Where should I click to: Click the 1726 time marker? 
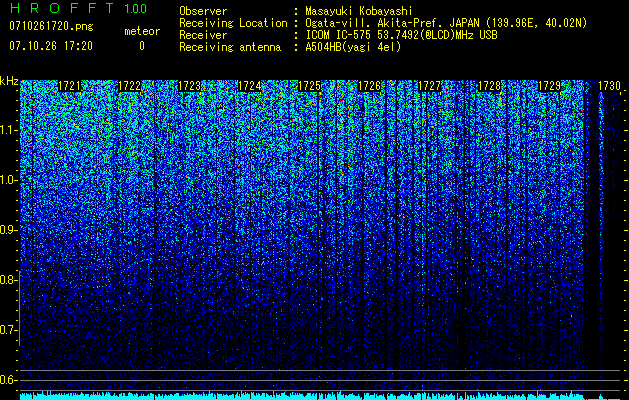[x=369, y=86]
